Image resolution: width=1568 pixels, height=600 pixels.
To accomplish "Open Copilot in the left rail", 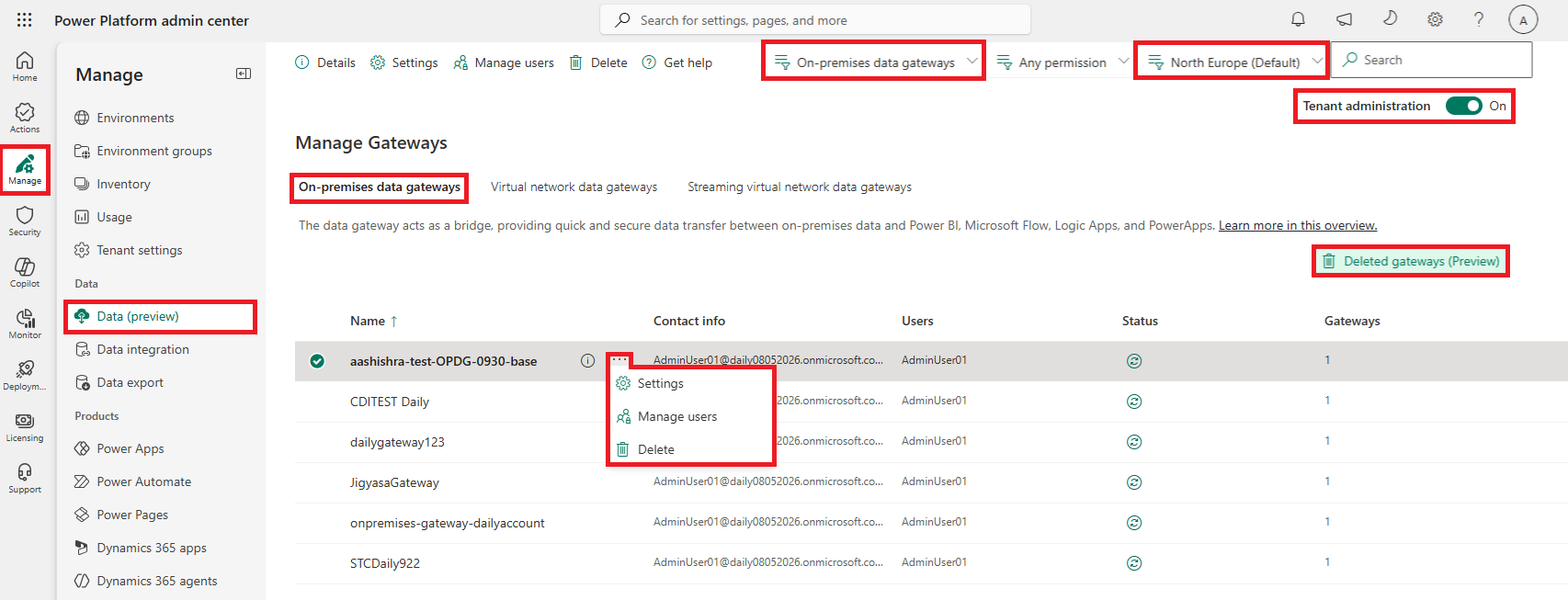I will [25, 272].
